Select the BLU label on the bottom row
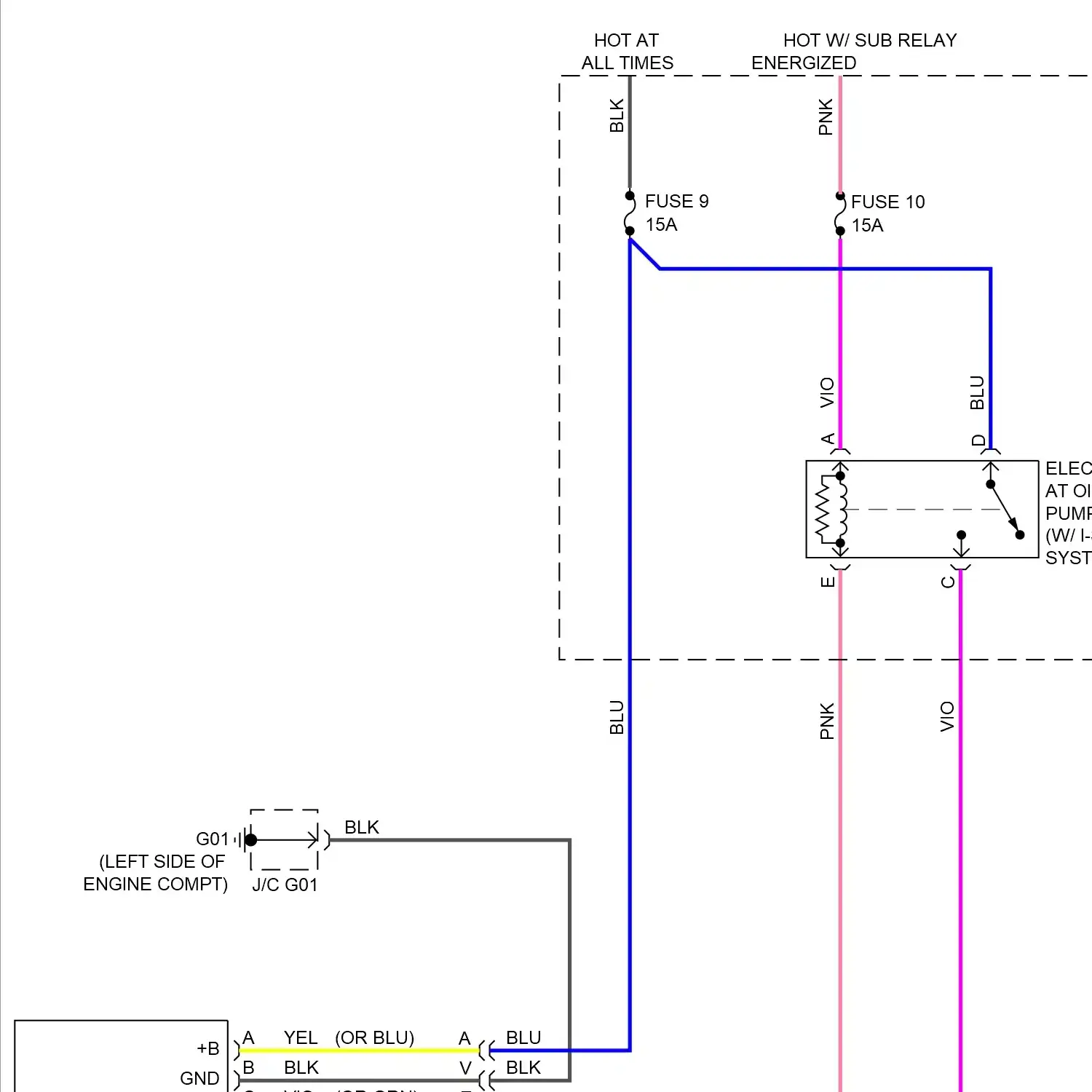1092x1092 pixels. click(x=523, y=1037)
